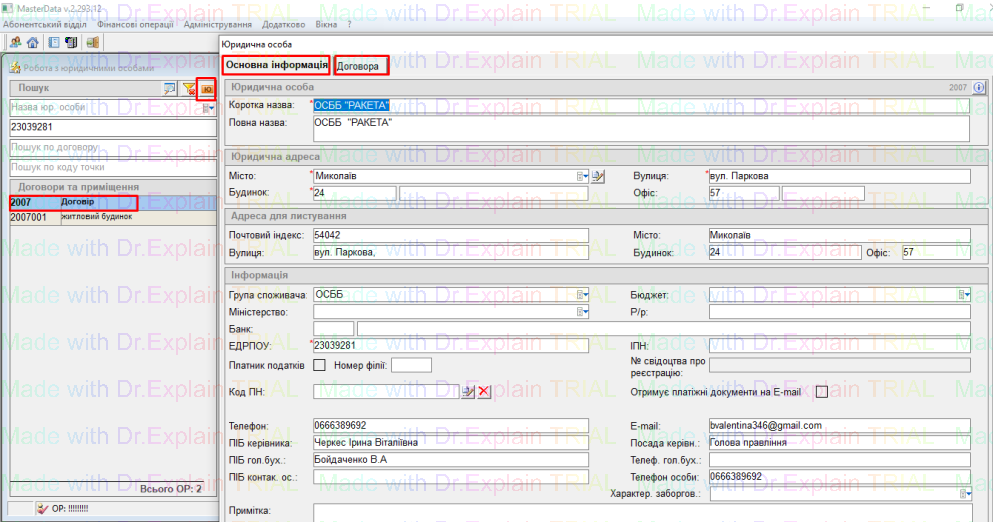Click the home icon in main toolbar

click(32, 43)
